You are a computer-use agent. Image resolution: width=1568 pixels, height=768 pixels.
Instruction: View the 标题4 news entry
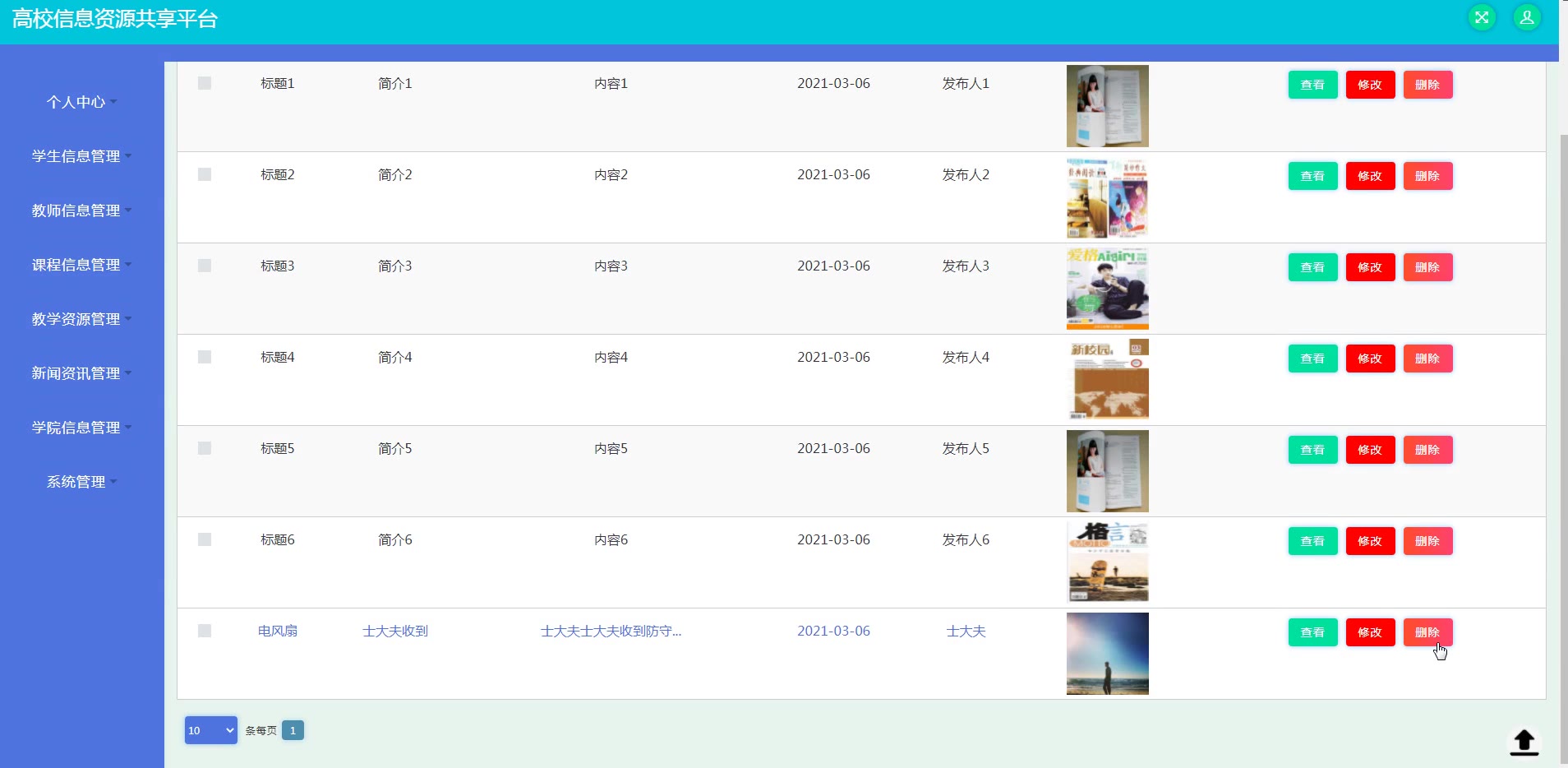point(1312,359)
